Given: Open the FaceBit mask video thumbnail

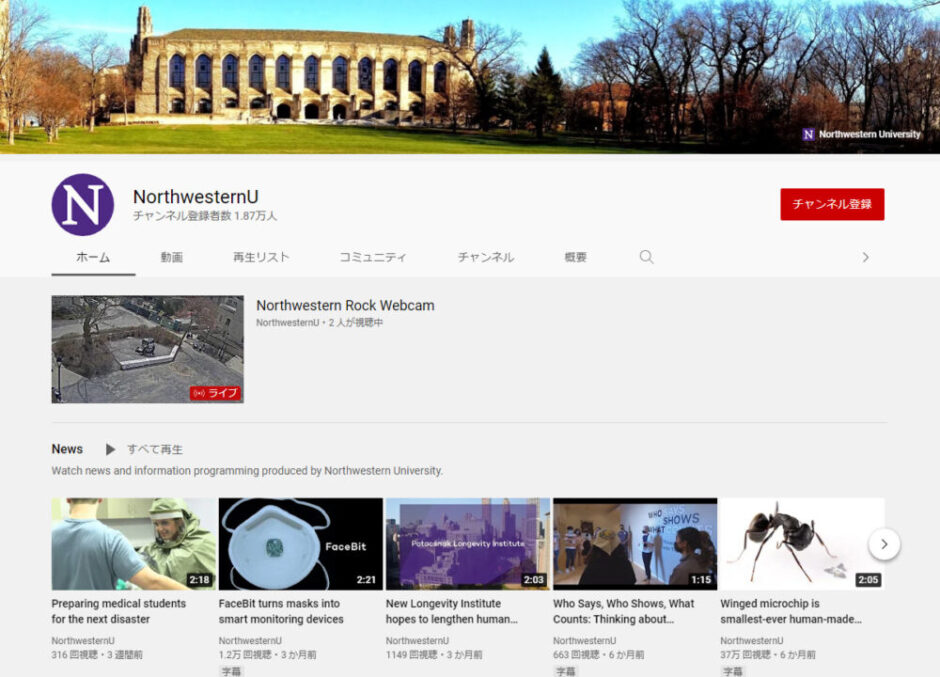Looking at the screenshot, I should 300,544.
